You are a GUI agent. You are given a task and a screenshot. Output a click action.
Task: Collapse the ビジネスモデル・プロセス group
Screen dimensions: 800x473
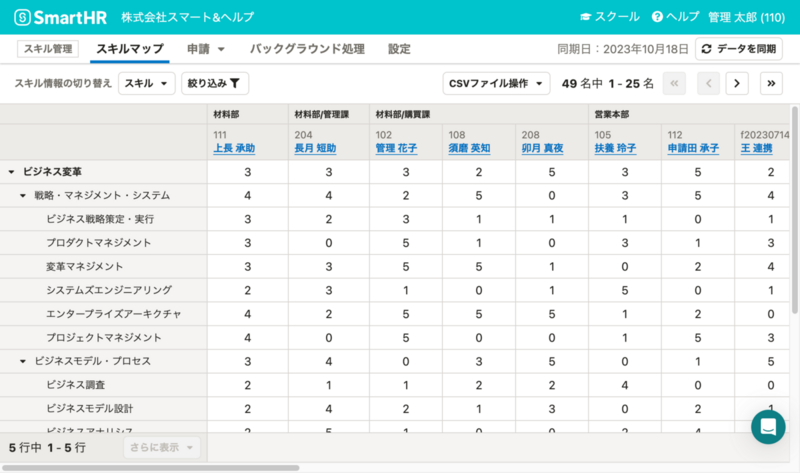click(22, 361)
